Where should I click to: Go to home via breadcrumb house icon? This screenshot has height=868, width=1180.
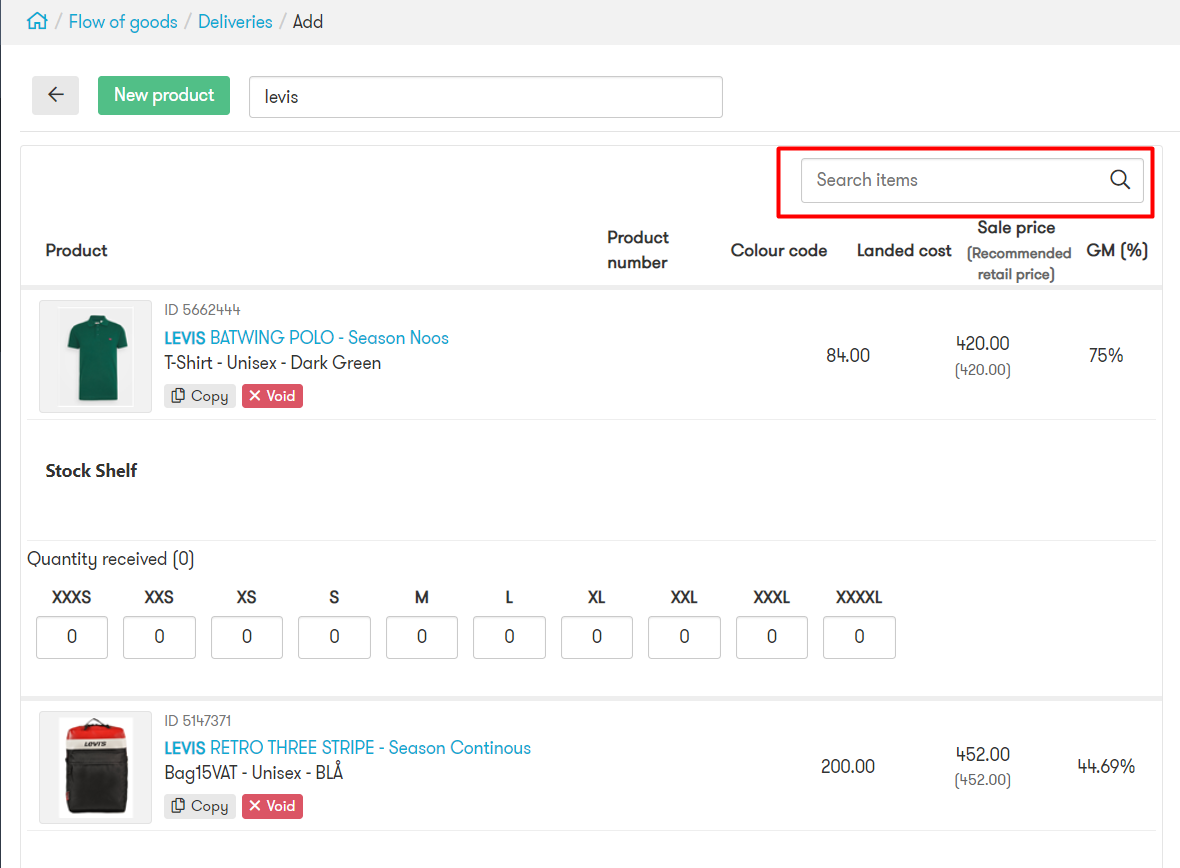37,21
